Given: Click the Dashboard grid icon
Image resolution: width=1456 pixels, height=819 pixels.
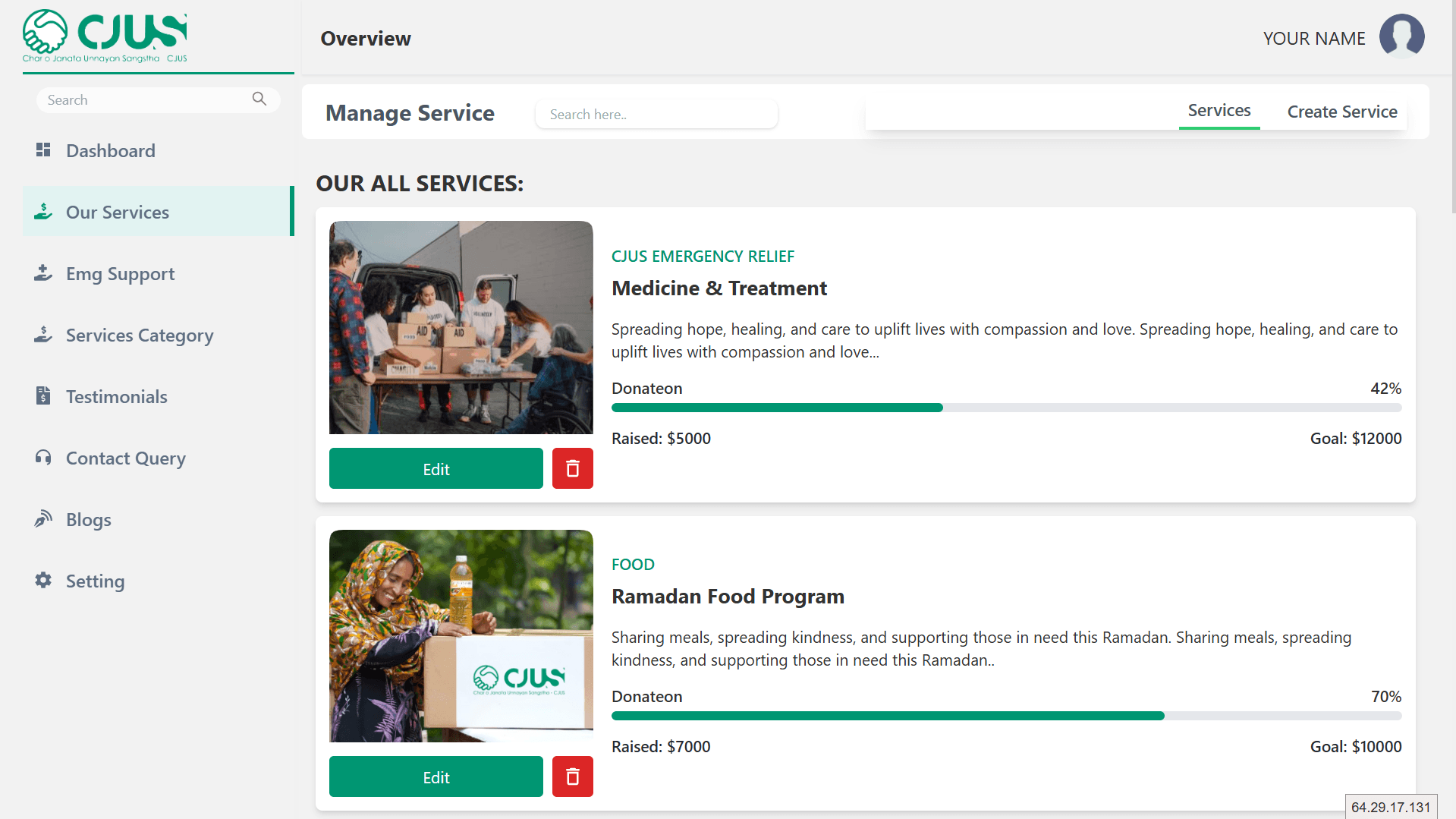Looking at the screenshot, I should (x=43, y=150).
